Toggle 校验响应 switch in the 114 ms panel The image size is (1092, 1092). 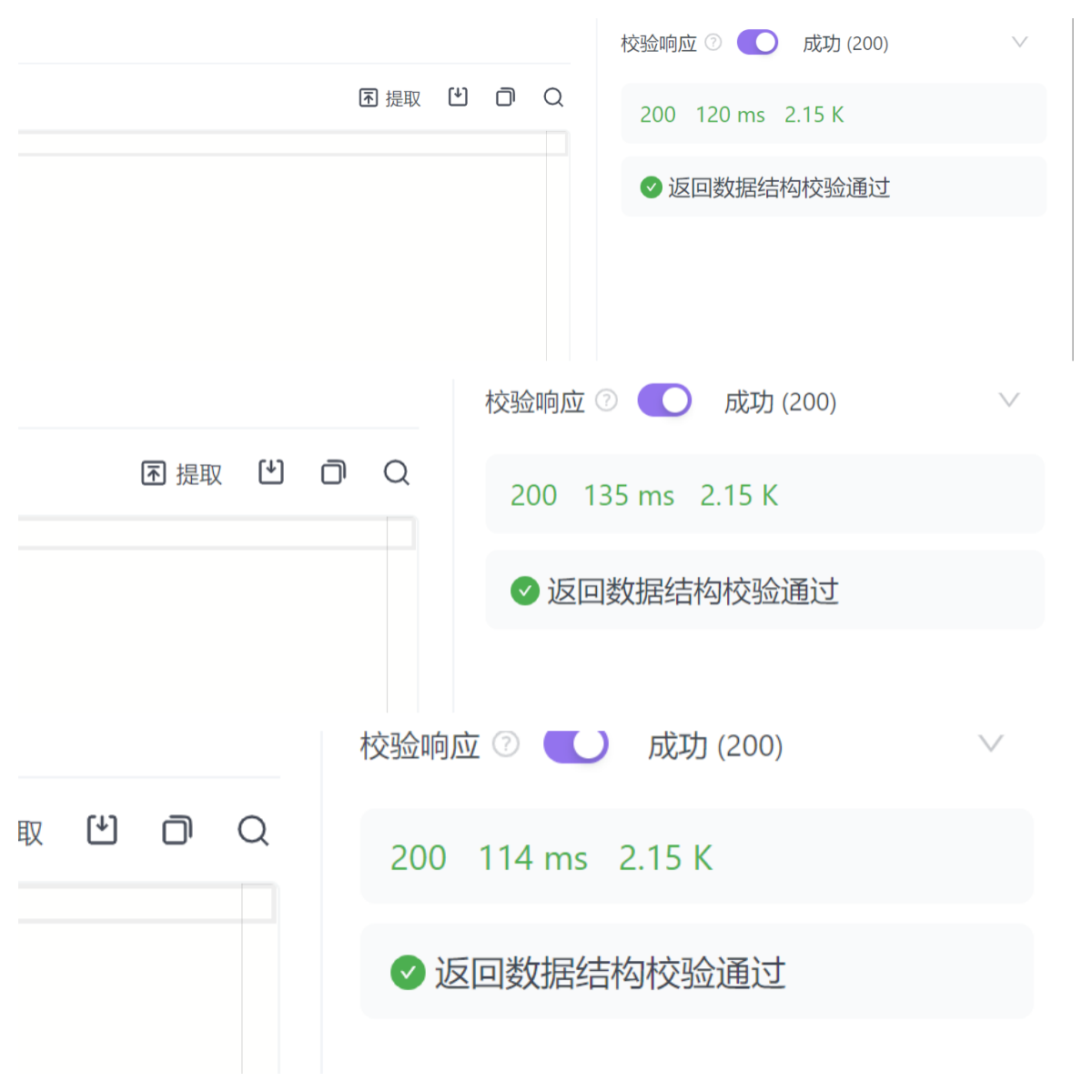pos(576,745)
